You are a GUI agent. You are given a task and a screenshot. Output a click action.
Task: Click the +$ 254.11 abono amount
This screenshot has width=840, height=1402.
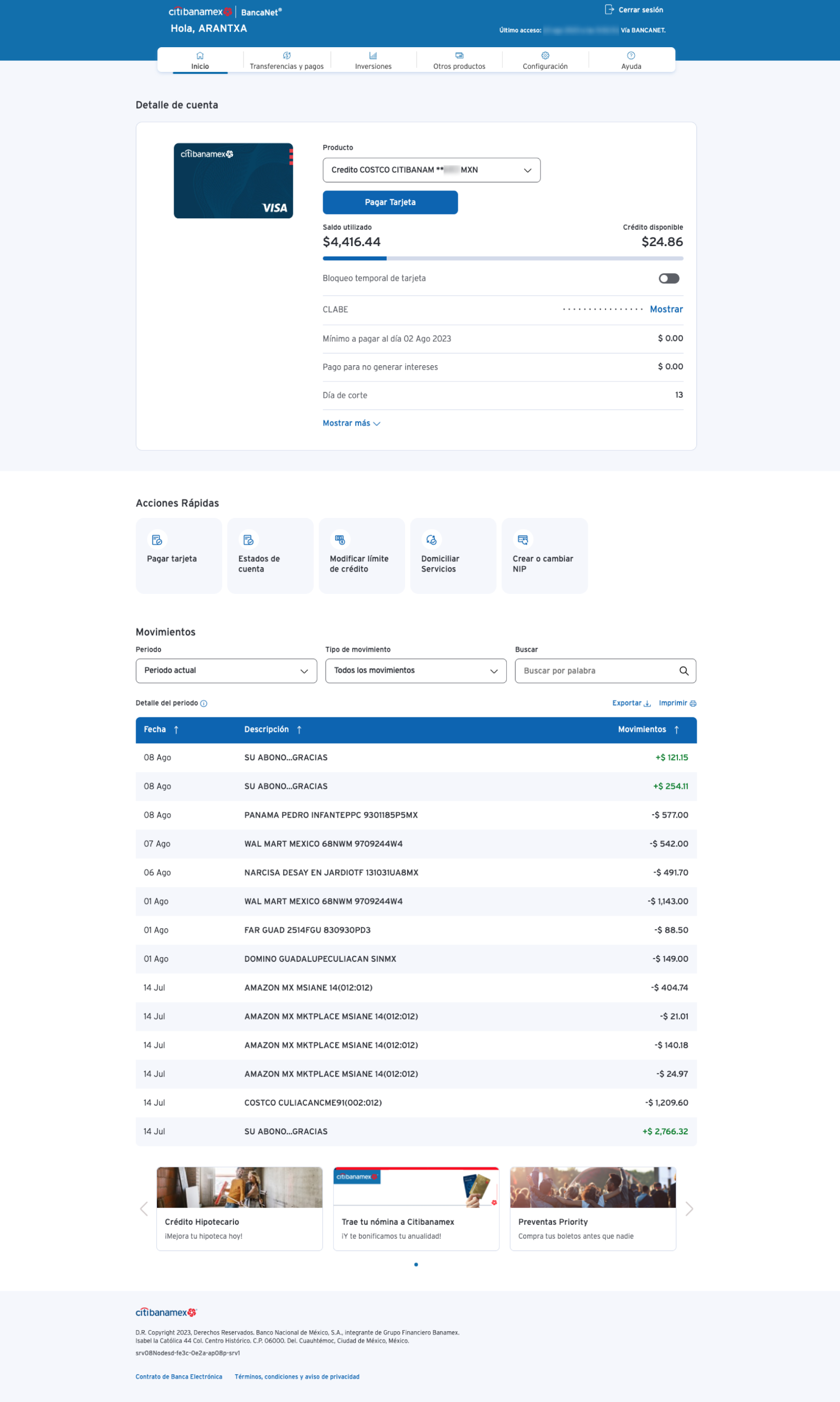coord(671,786)
